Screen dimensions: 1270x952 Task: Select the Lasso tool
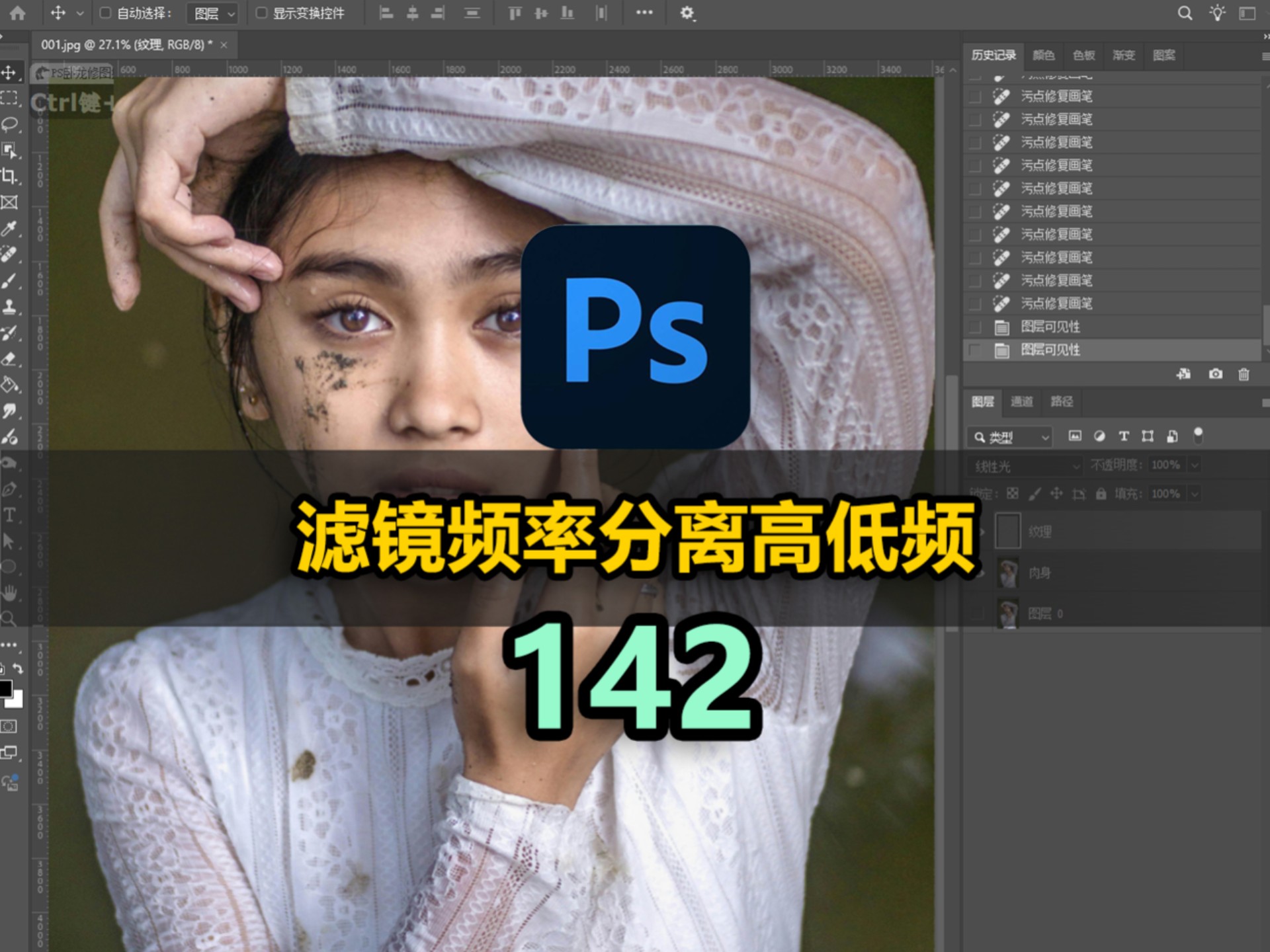click(9, 124)
